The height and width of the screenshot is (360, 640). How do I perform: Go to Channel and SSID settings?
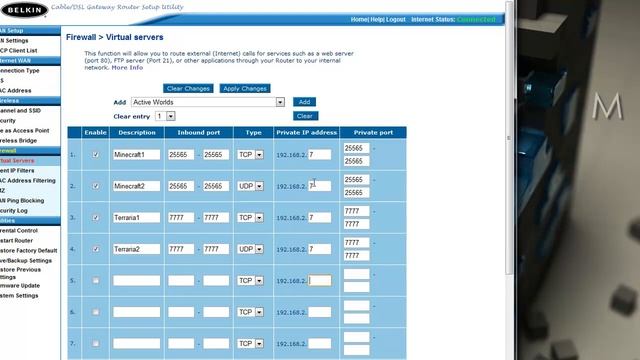20,111
